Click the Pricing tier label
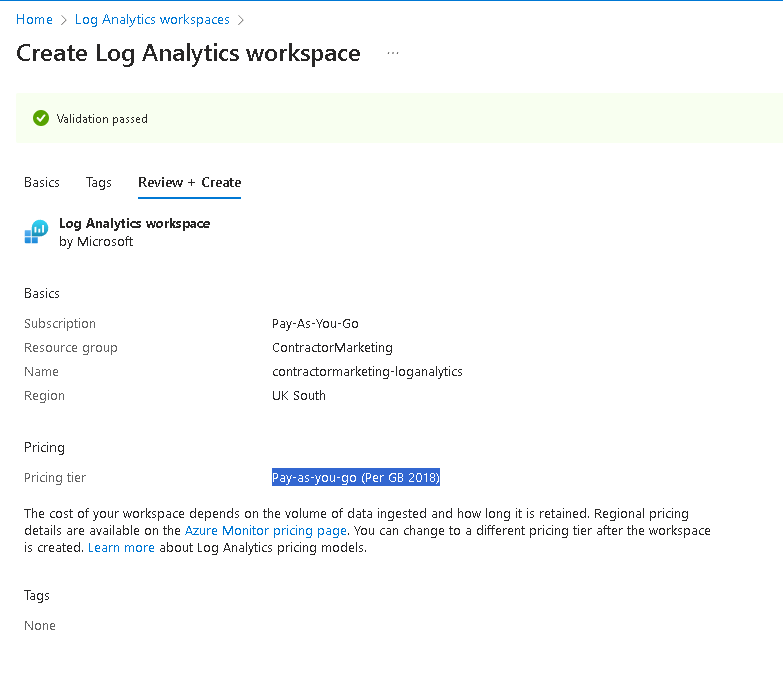The image size is (783, 686). tap(55, 478)
